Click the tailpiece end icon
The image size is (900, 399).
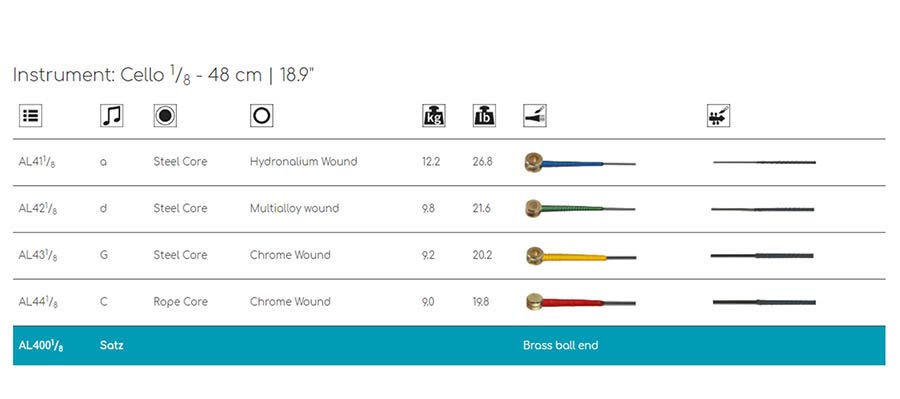[x=535, y=115]
